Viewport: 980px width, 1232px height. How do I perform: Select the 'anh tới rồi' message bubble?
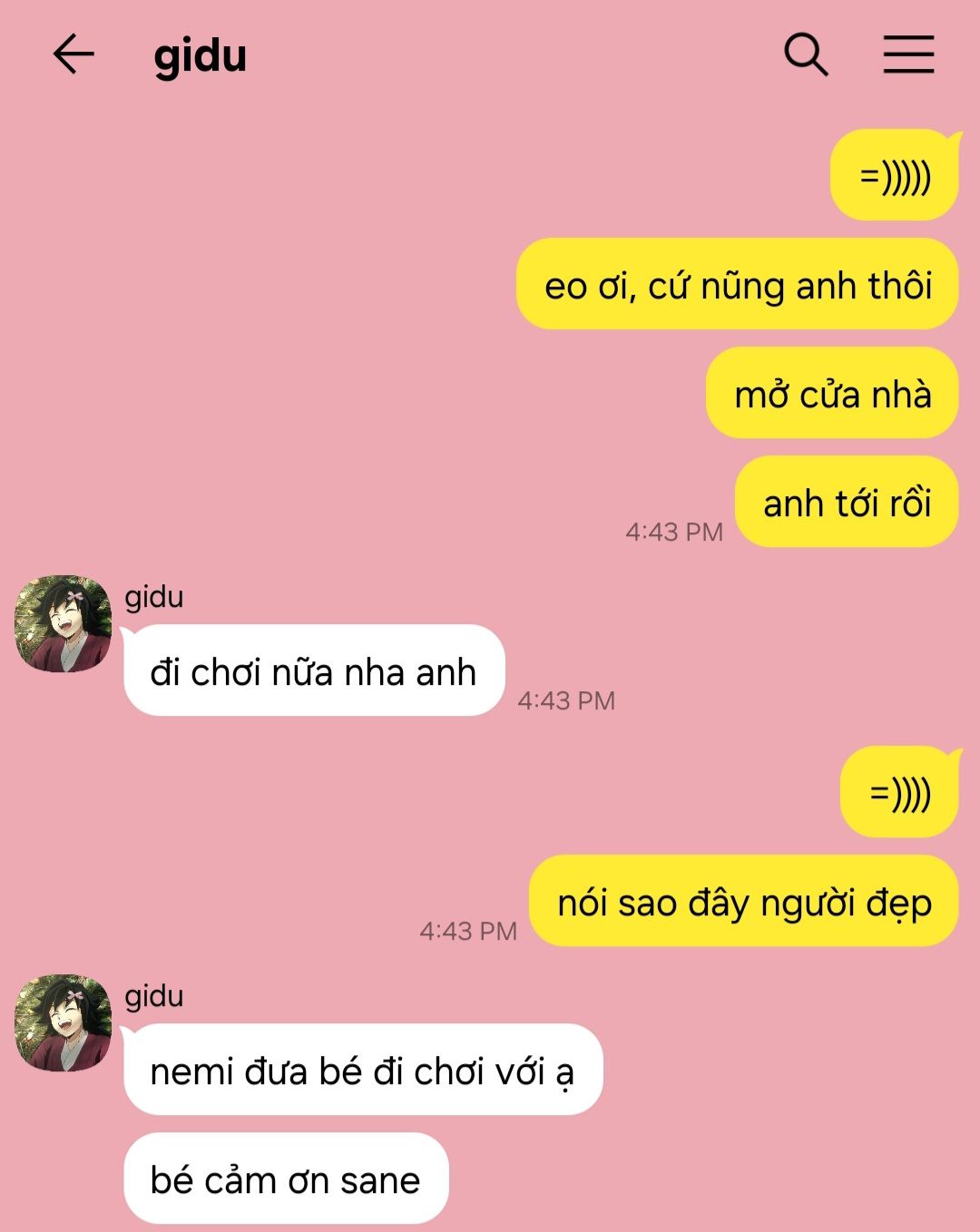[x=848, y=502]
